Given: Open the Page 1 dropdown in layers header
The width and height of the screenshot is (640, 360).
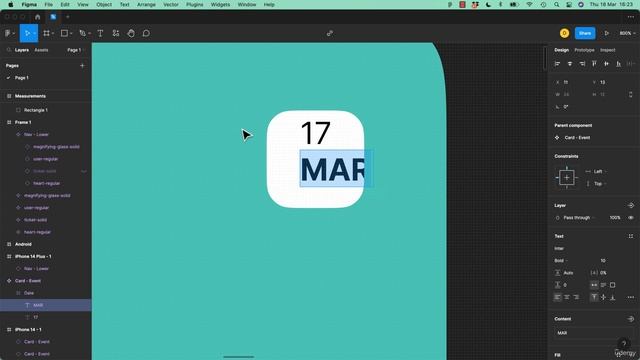Looking at the screenshot, I should click(76, 50).
